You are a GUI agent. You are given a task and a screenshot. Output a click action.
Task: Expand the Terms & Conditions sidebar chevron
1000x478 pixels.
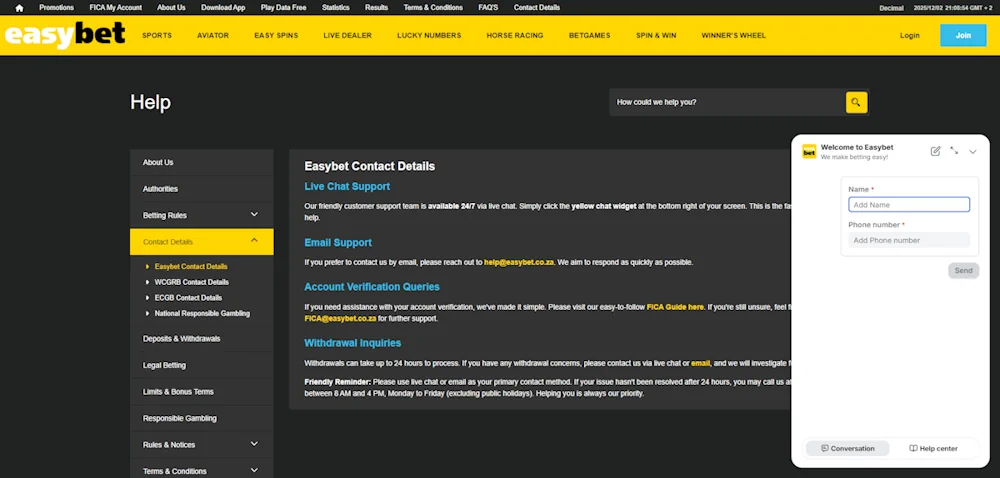click(254, 470)
